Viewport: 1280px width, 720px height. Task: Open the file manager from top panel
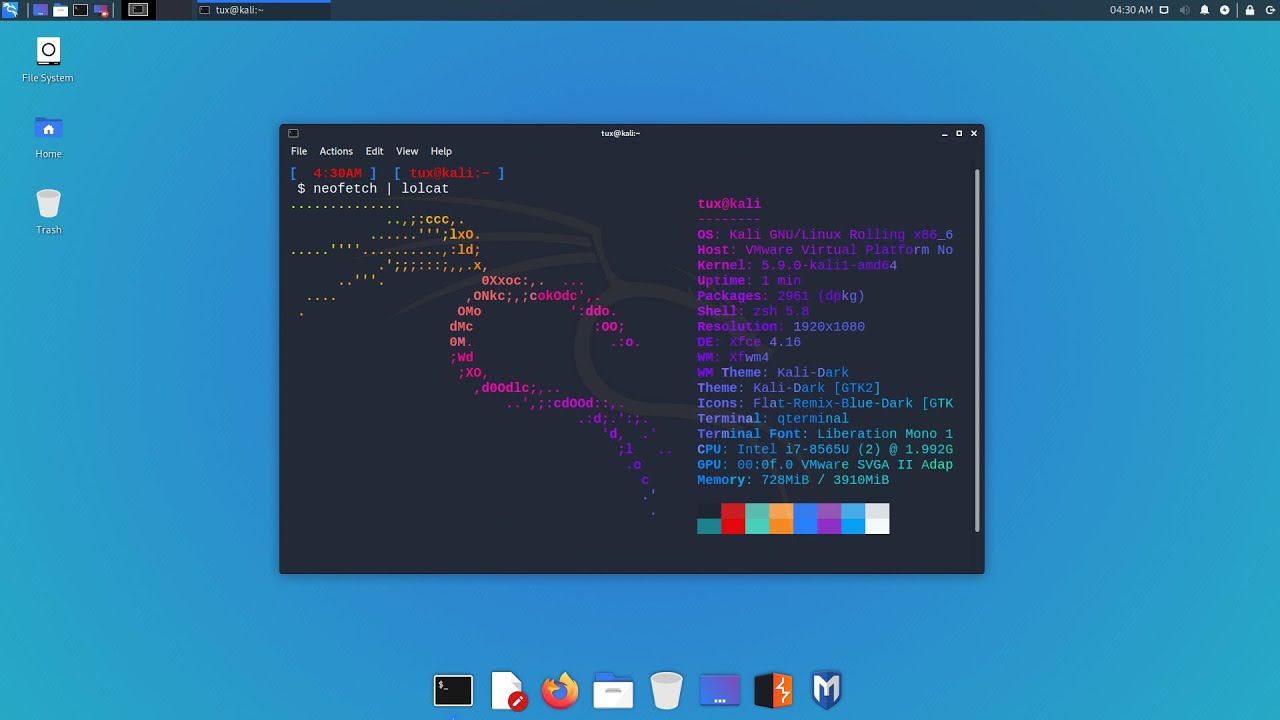pyautogui.click(x=60, y=10)
